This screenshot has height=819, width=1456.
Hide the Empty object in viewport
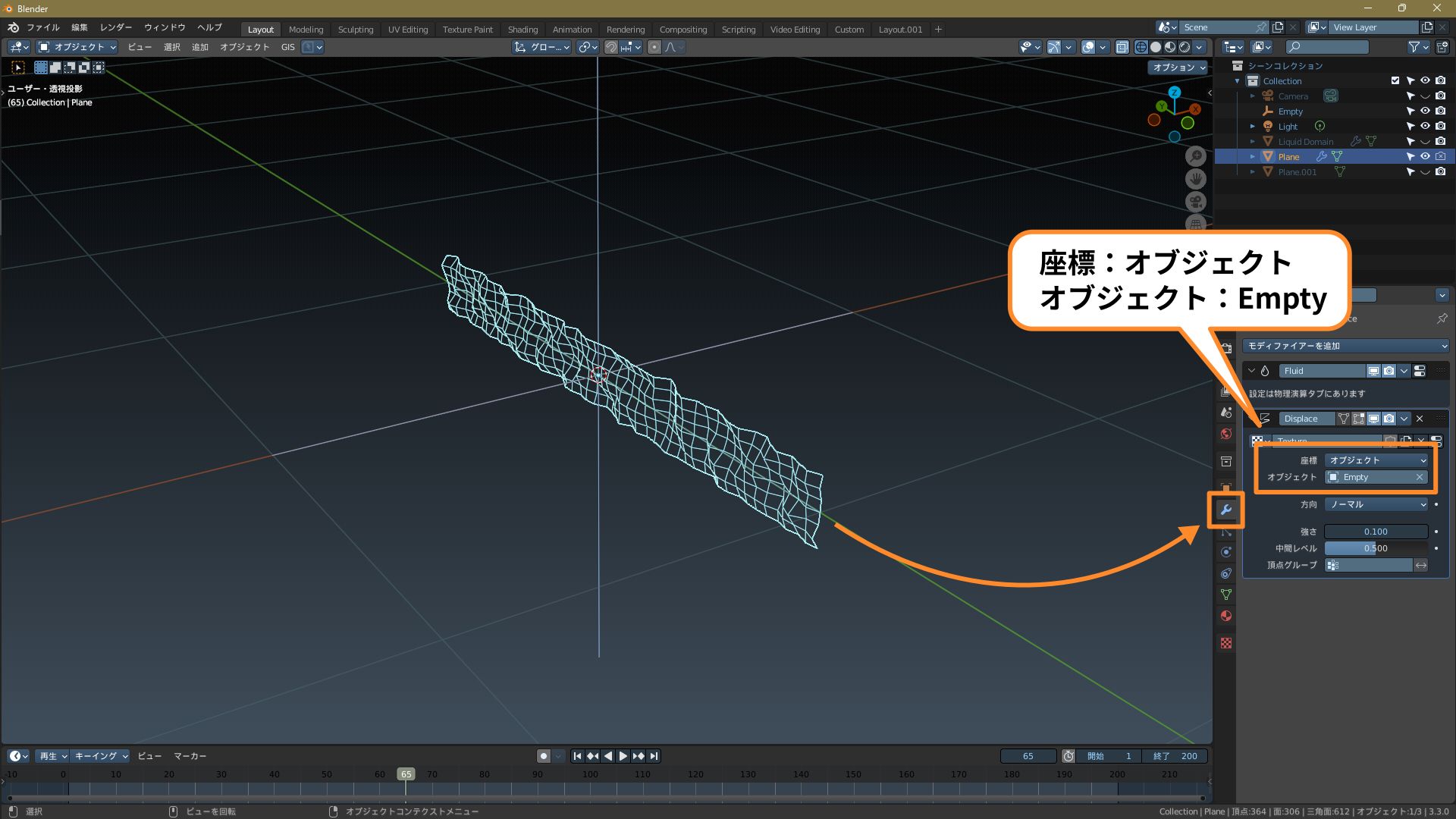click(x=1425, y=111)
